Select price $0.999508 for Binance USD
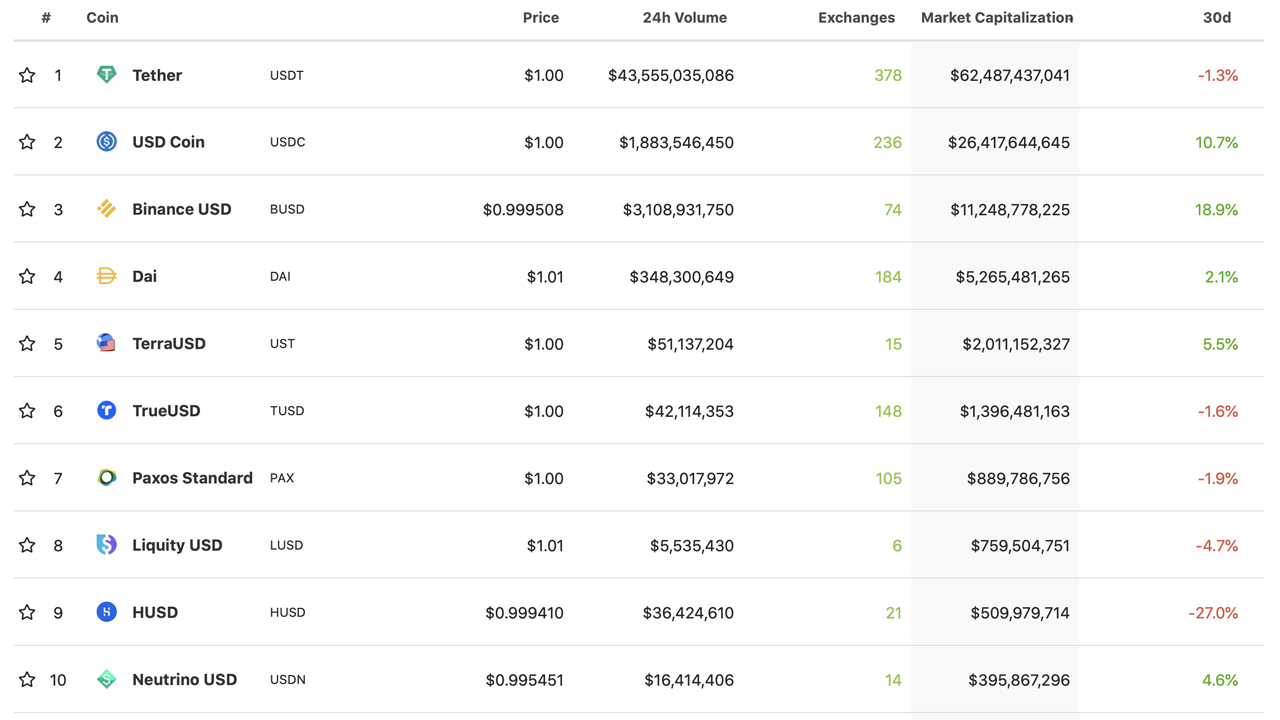Viewport: 1280px width, 720px height. tap(523, 209)
